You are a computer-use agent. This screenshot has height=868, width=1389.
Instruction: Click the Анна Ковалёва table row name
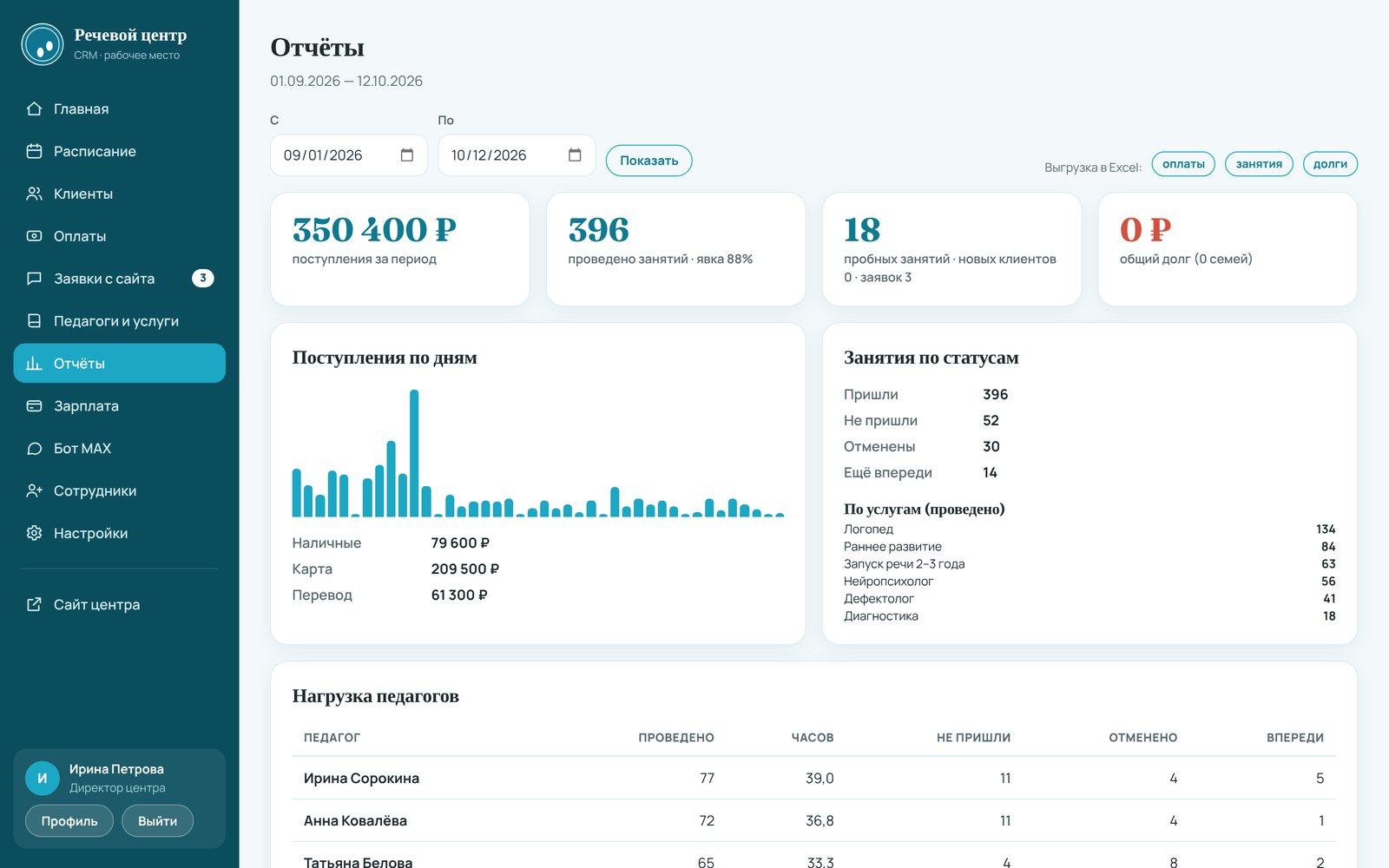click(355, 821)
